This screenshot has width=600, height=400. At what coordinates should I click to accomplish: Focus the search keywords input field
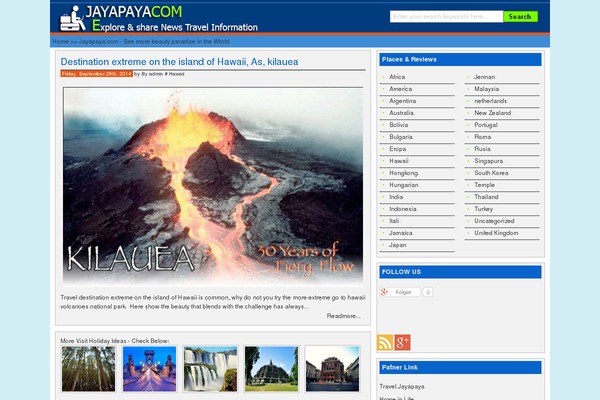tap(446, 16)
